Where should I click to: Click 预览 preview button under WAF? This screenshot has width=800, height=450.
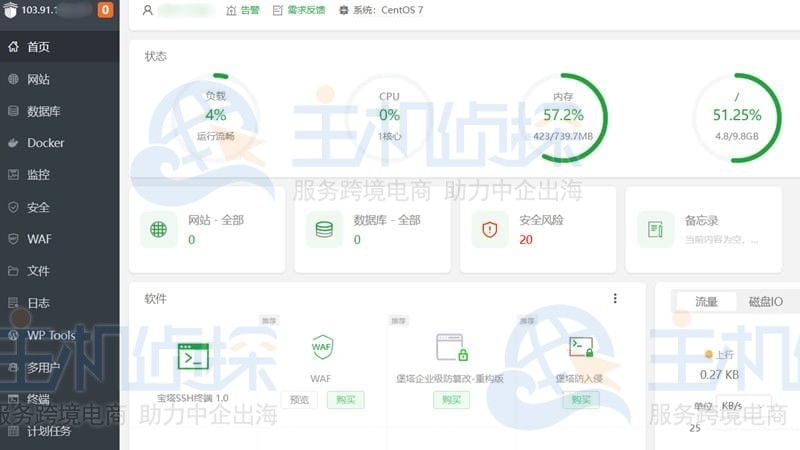pos(299,399)
